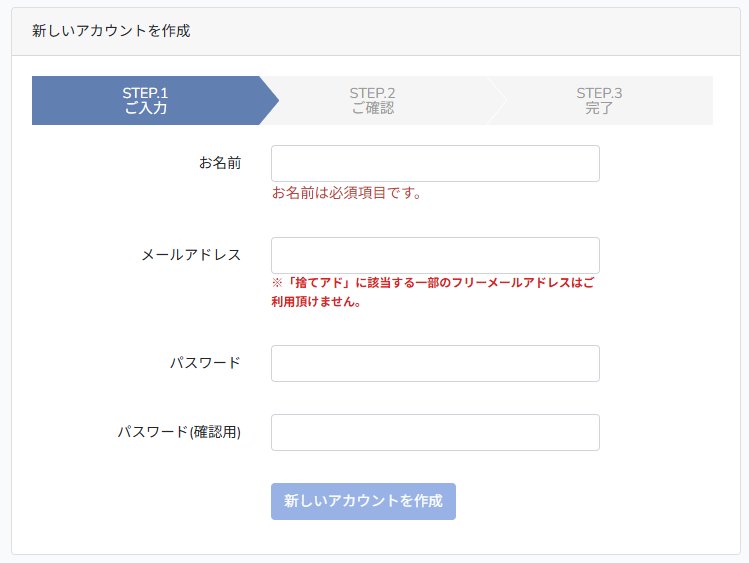Click the ご入力 text in the step bar
The image size is (749, 563).
[x=146, y=108]
